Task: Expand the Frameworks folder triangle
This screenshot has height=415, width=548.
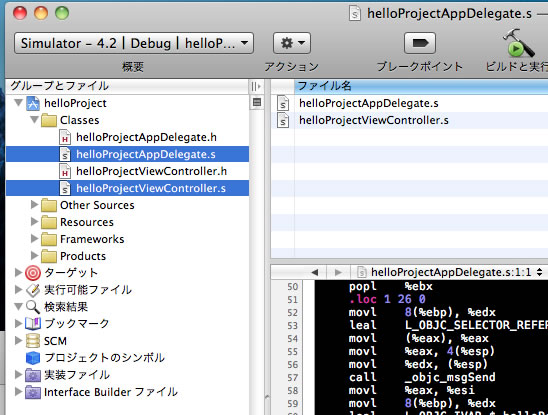Action: click(34, 238)
